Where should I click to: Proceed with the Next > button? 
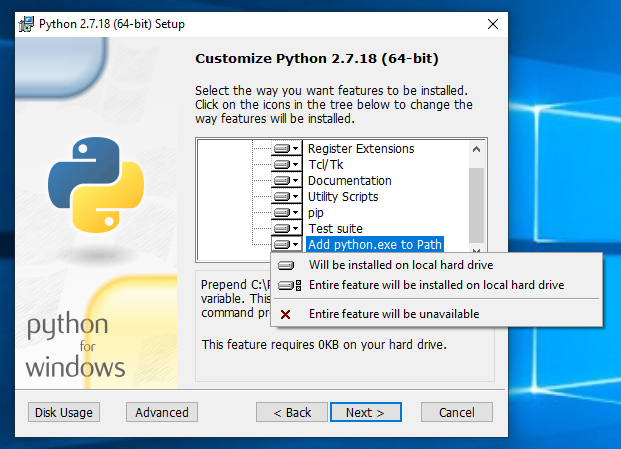tap(366, 412)
